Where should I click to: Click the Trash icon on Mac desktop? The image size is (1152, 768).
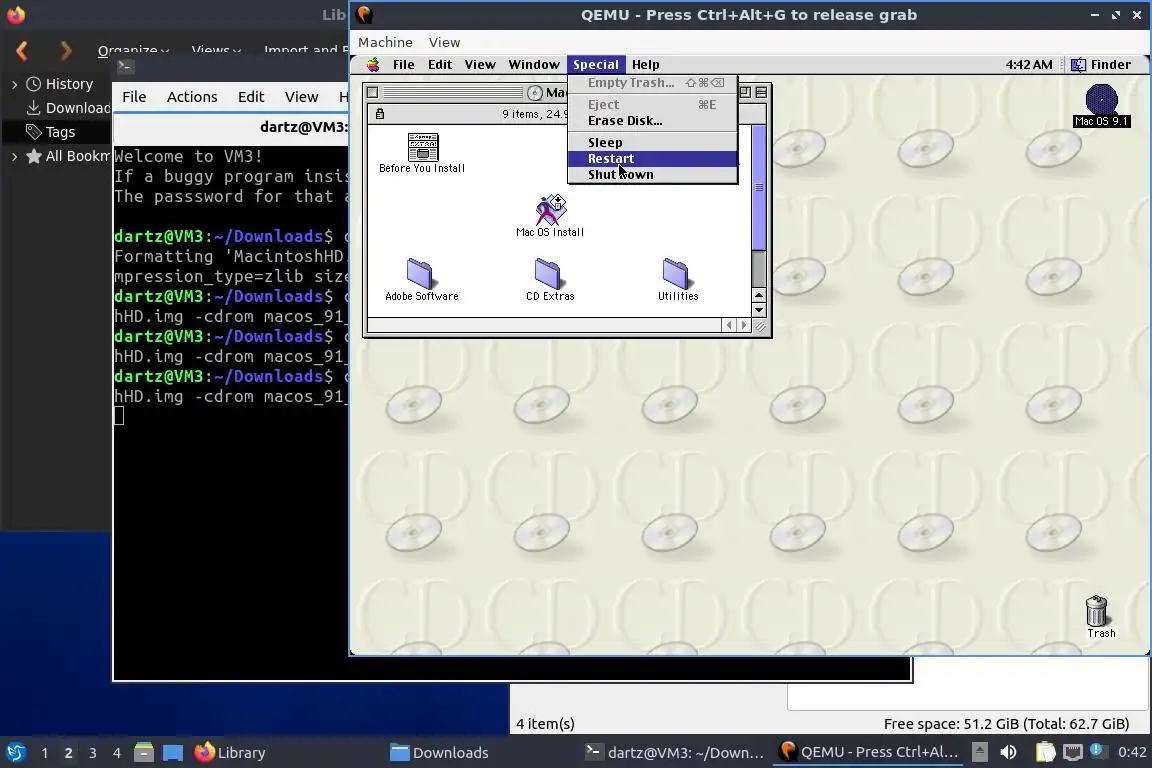(1096, 611)
